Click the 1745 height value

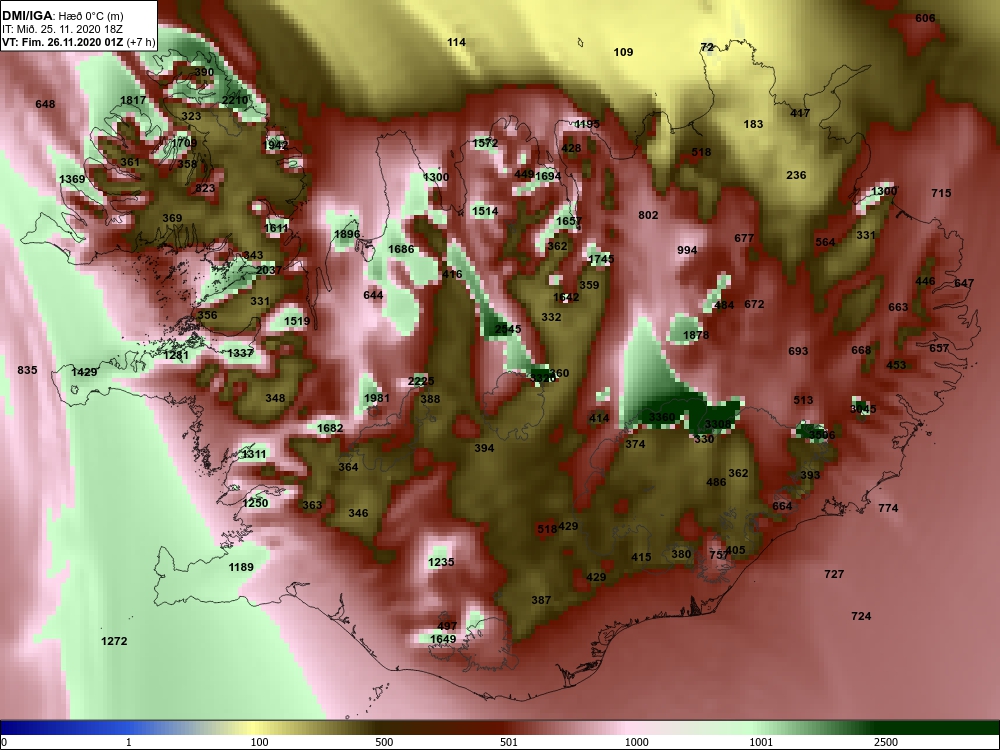601,259
